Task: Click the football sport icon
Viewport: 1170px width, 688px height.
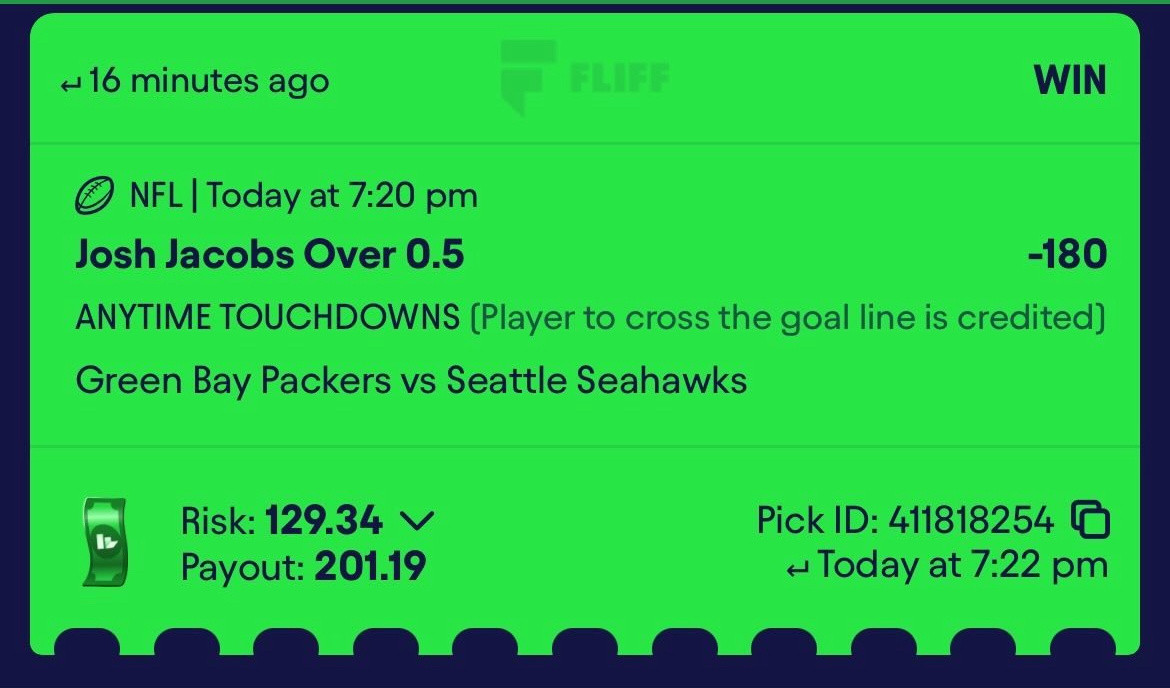Action: (x=95, y=196)
